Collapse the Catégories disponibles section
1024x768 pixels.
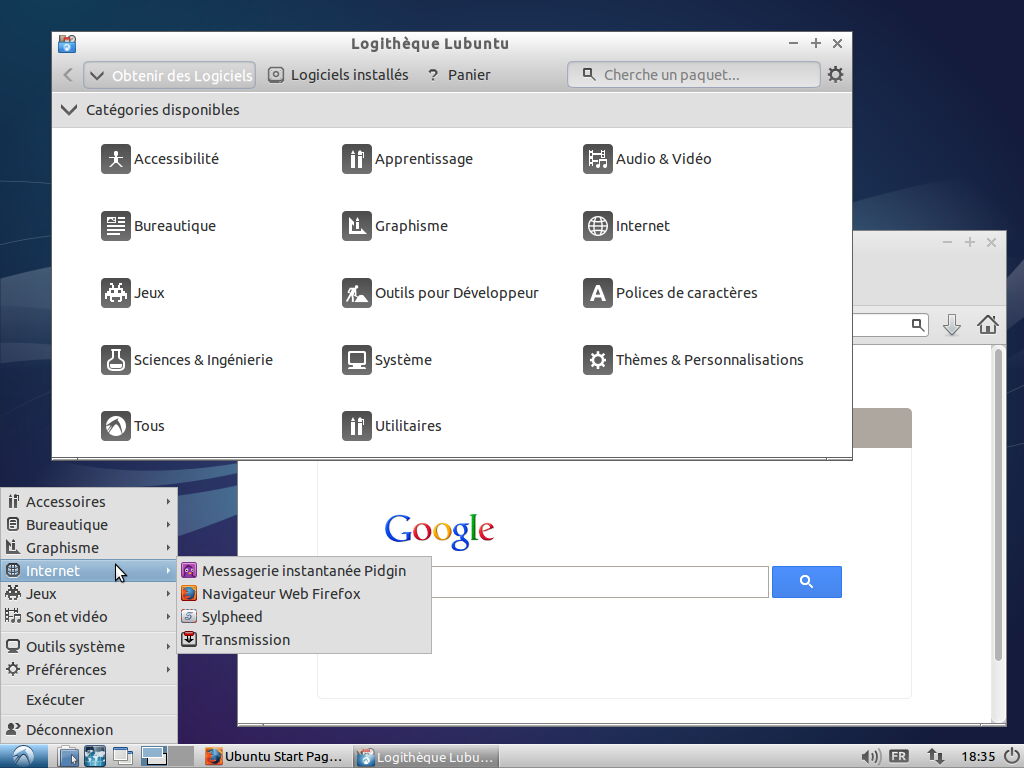pyautogui.click(x=69, y=110)
